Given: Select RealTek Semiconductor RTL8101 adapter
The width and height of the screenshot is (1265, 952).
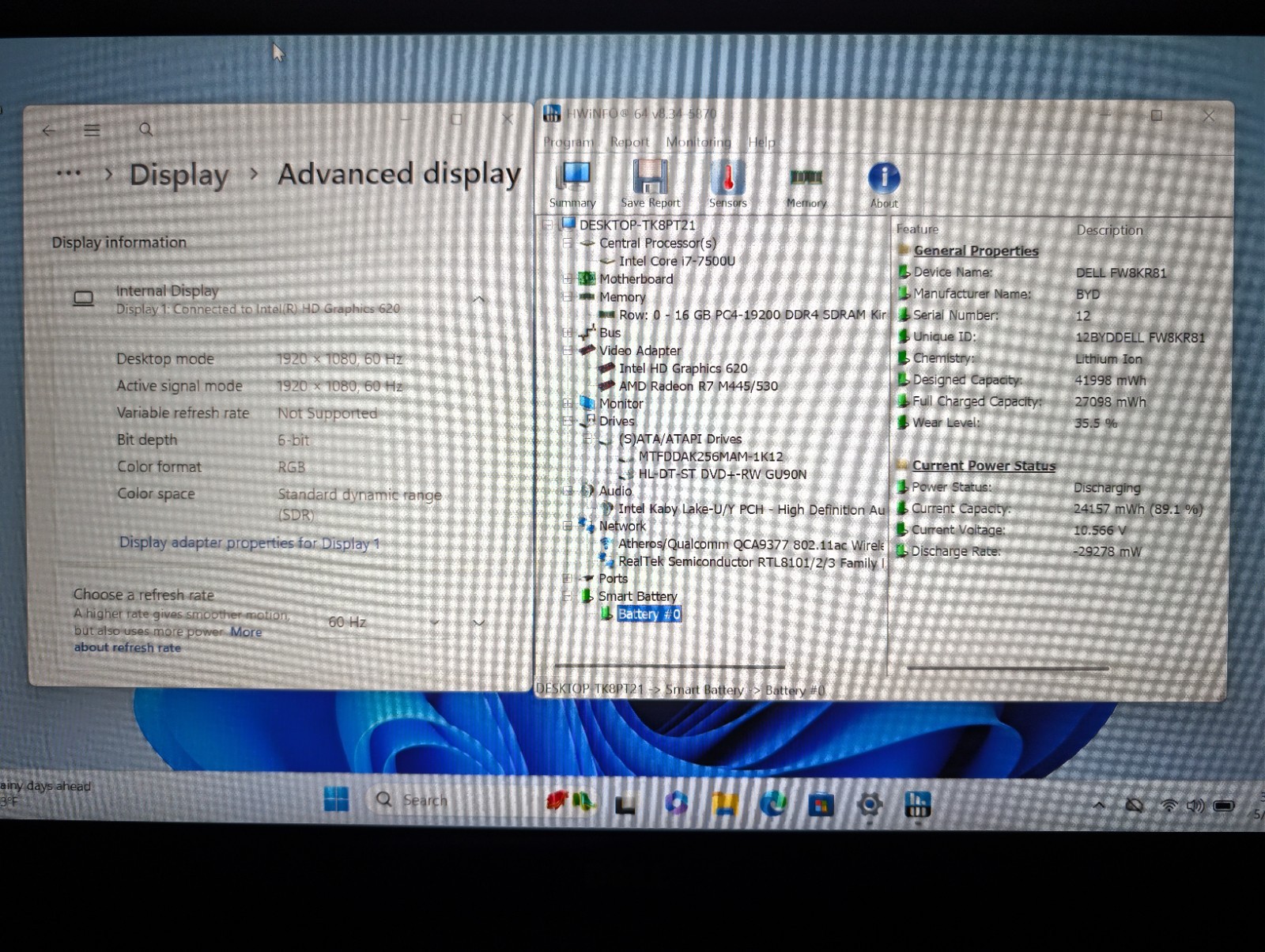Looking at the screenshot, I should pyautogui.click(x=751, y=562).
